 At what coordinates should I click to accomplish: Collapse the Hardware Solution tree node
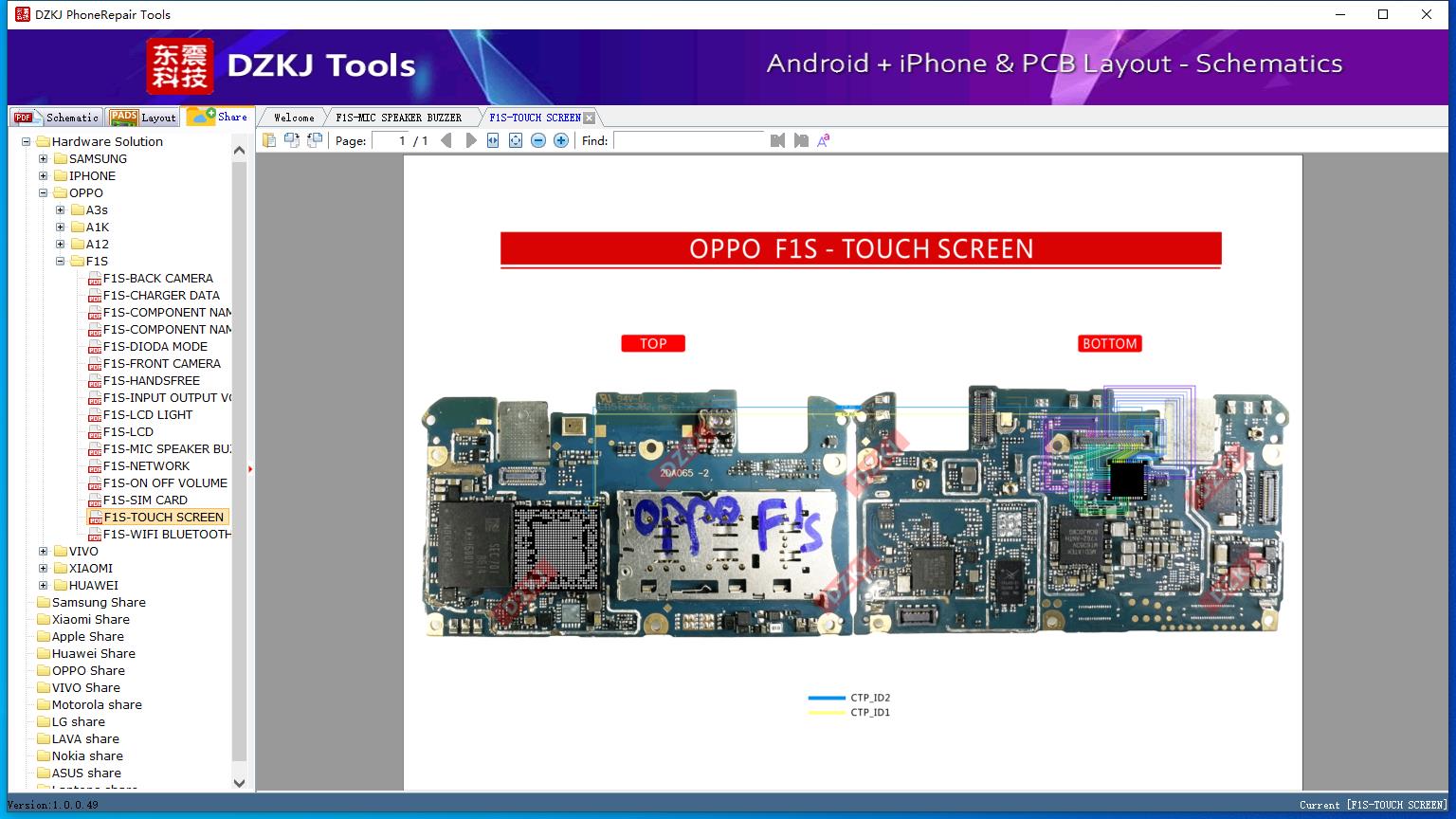pos(27,142)
